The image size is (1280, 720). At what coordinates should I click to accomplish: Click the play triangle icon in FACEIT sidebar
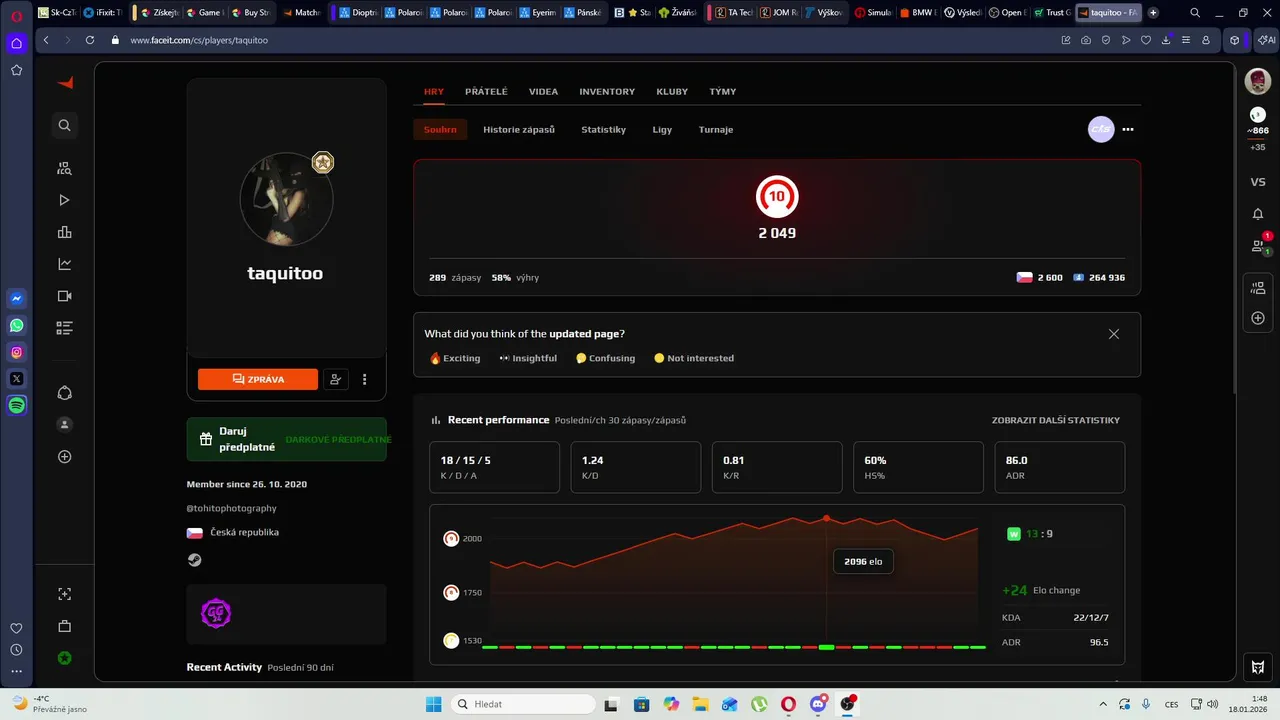(x=65, y=200)
